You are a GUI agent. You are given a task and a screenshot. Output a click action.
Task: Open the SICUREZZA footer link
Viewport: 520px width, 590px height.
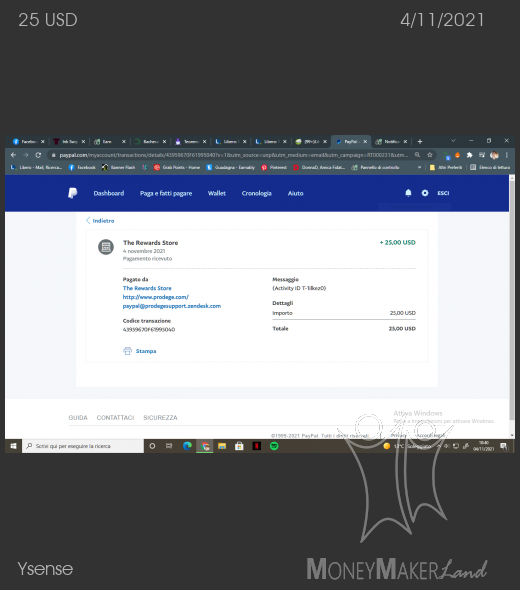point(160,418)
